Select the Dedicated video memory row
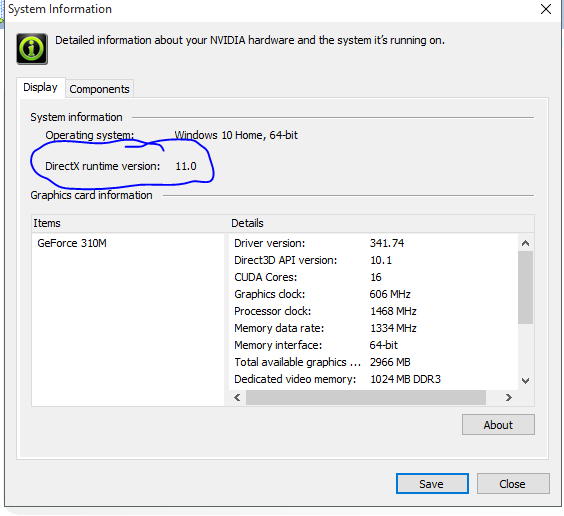This screenshot has width=564, height=516. pos(373,379)
